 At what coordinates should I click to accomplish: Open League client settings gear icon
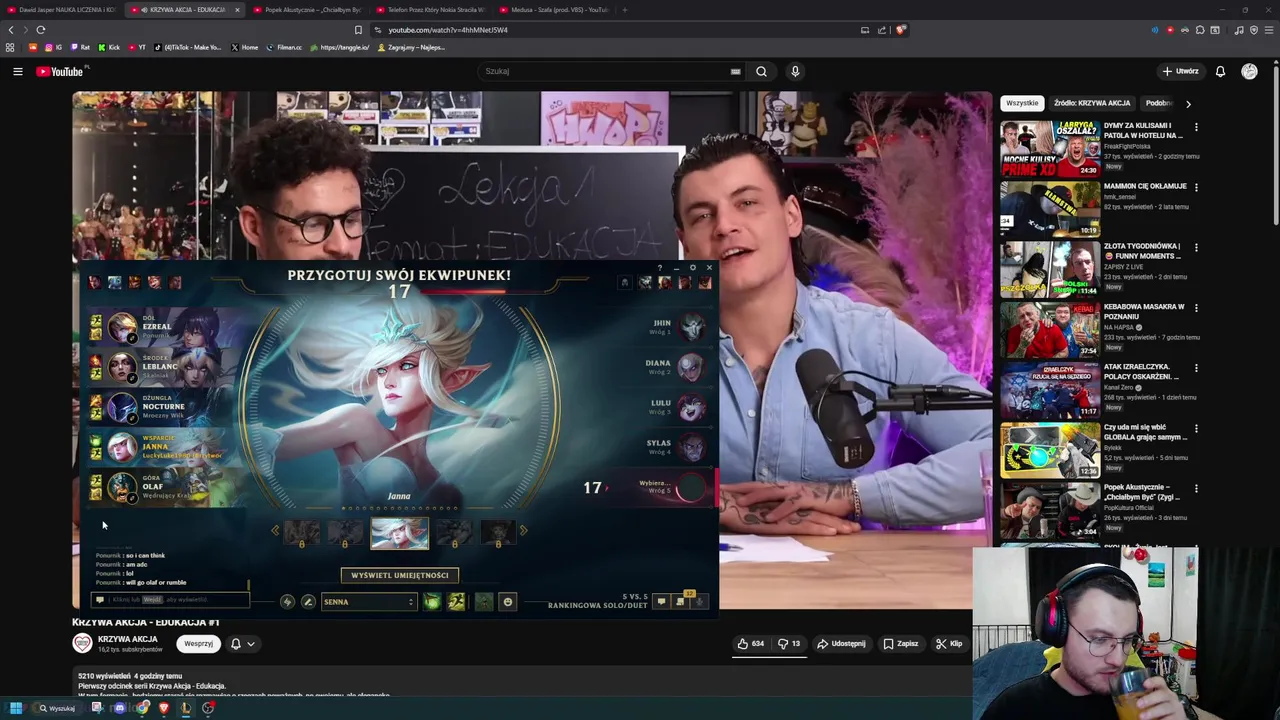point(692,268)
